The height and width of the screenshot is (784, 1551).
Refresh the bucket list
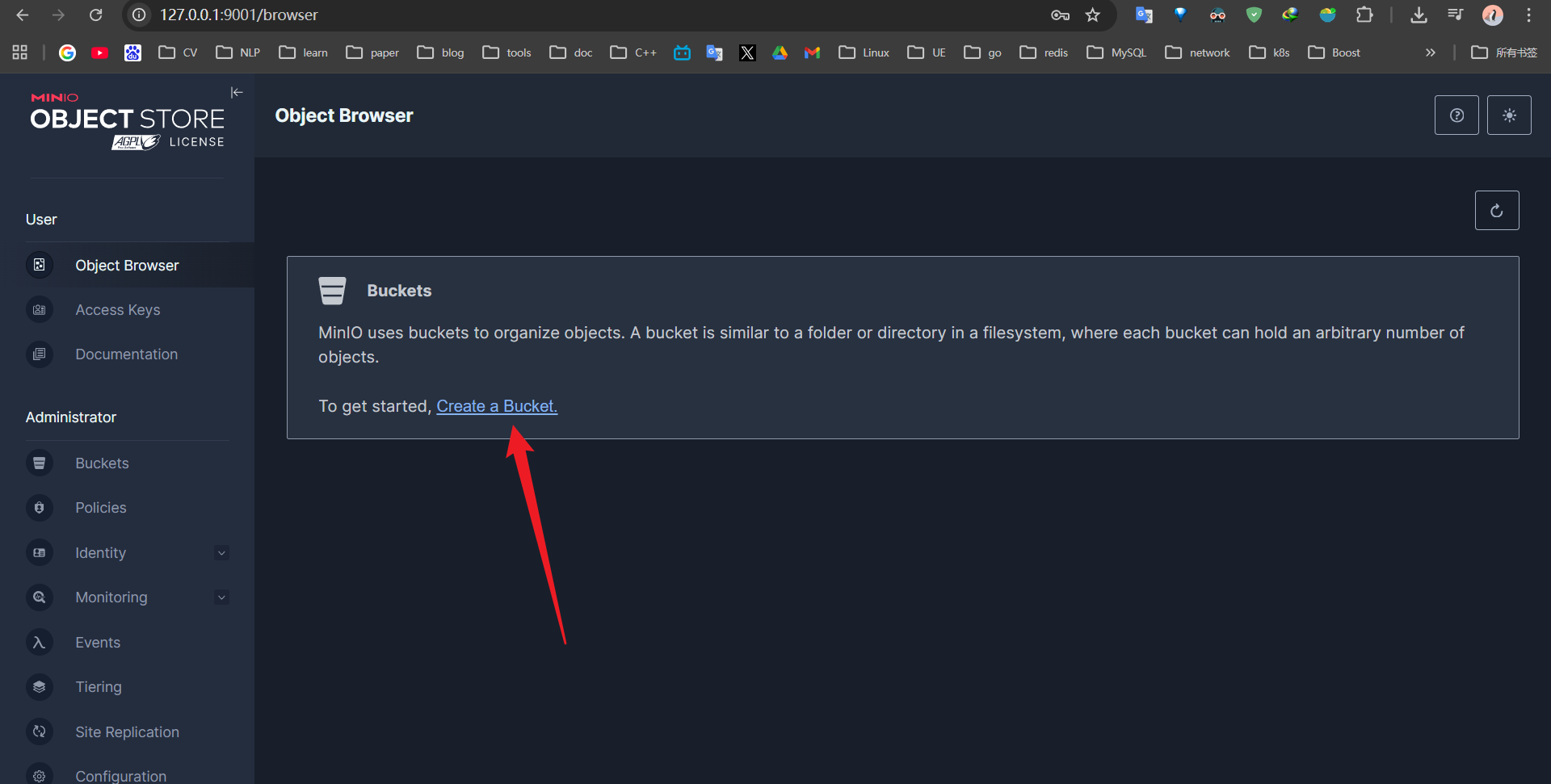click(1497, 211)
